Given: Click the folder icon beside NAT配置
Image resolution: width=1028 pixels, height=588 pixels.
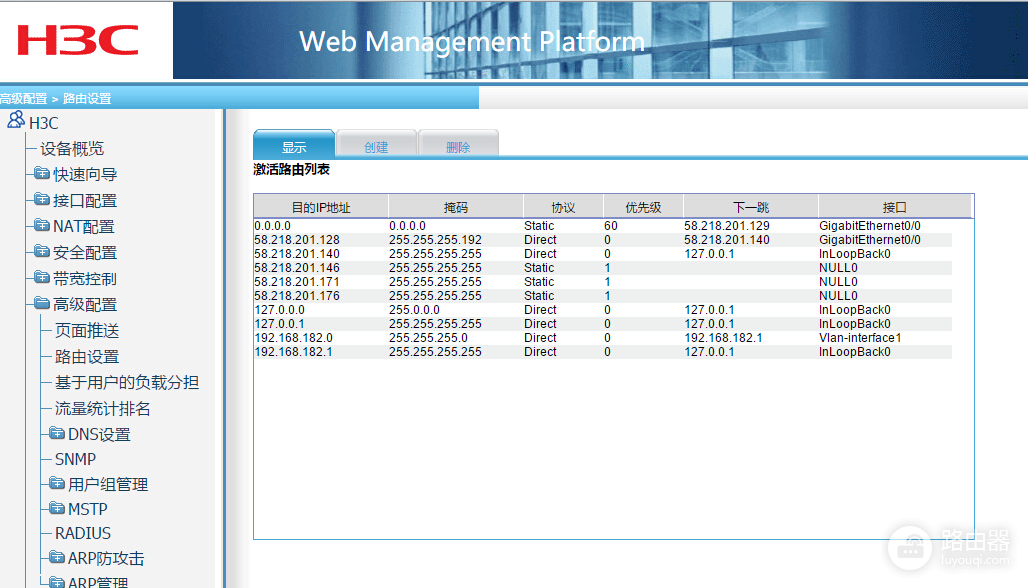Looking at the screenshot, I should tap(42, 226).
